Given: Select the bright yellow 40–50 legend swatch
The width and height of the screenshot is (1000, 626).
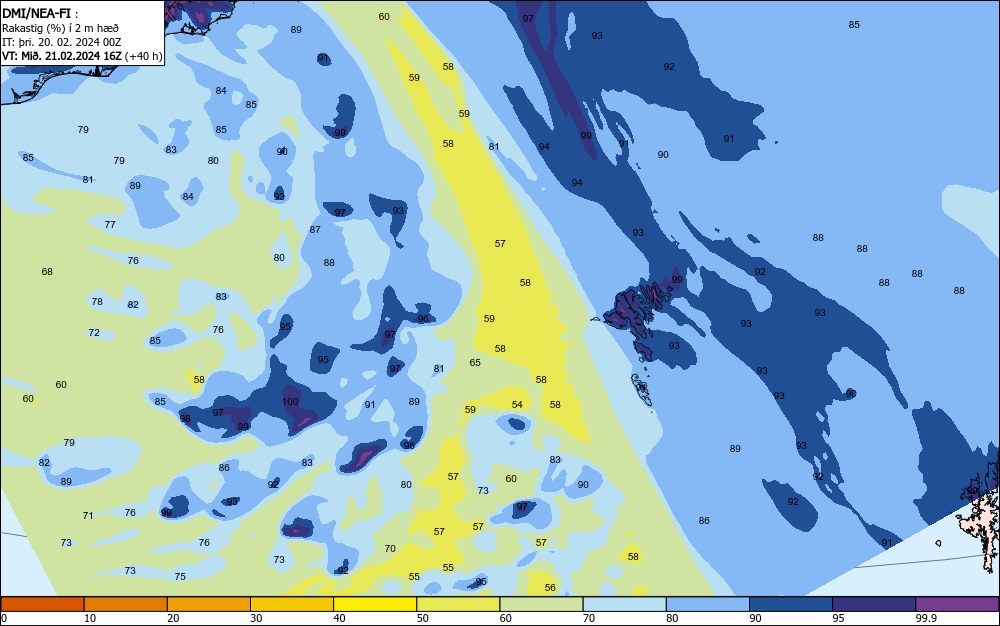Looking at the screenshot, I should point(375,604).
